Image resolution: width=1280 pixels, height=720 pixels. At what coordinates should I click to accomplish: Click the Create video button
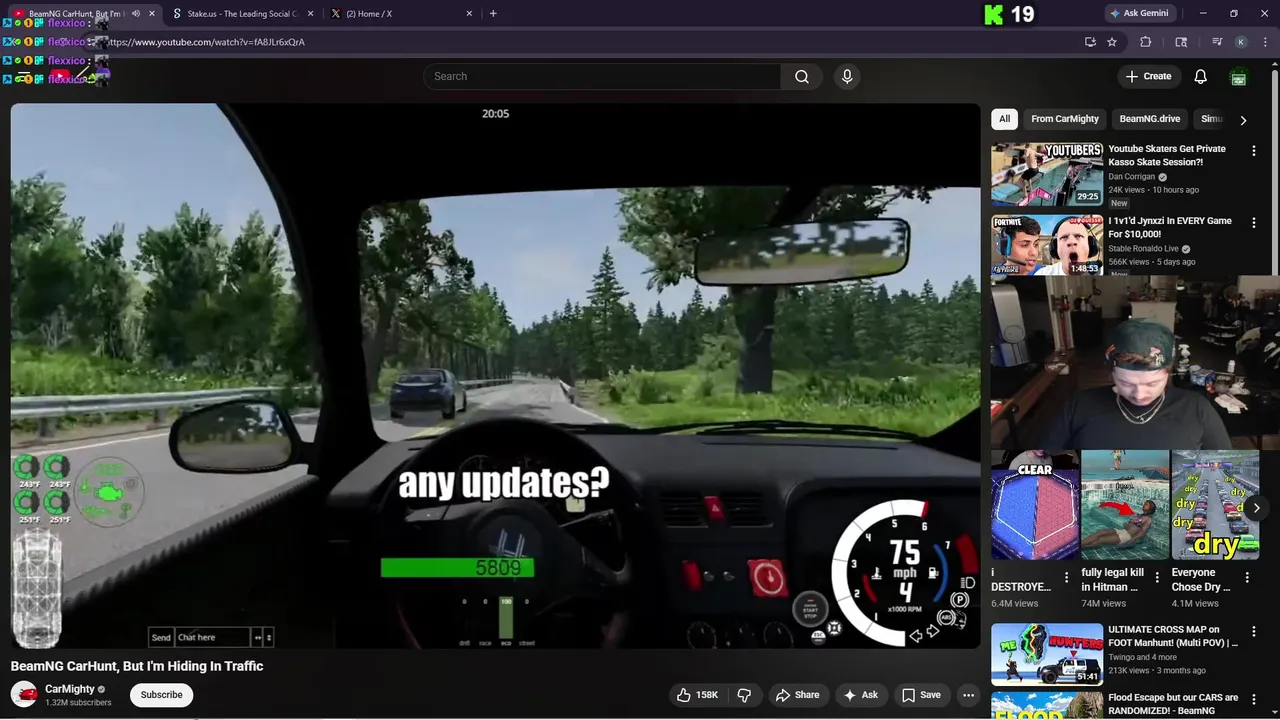coord(1147,76)
